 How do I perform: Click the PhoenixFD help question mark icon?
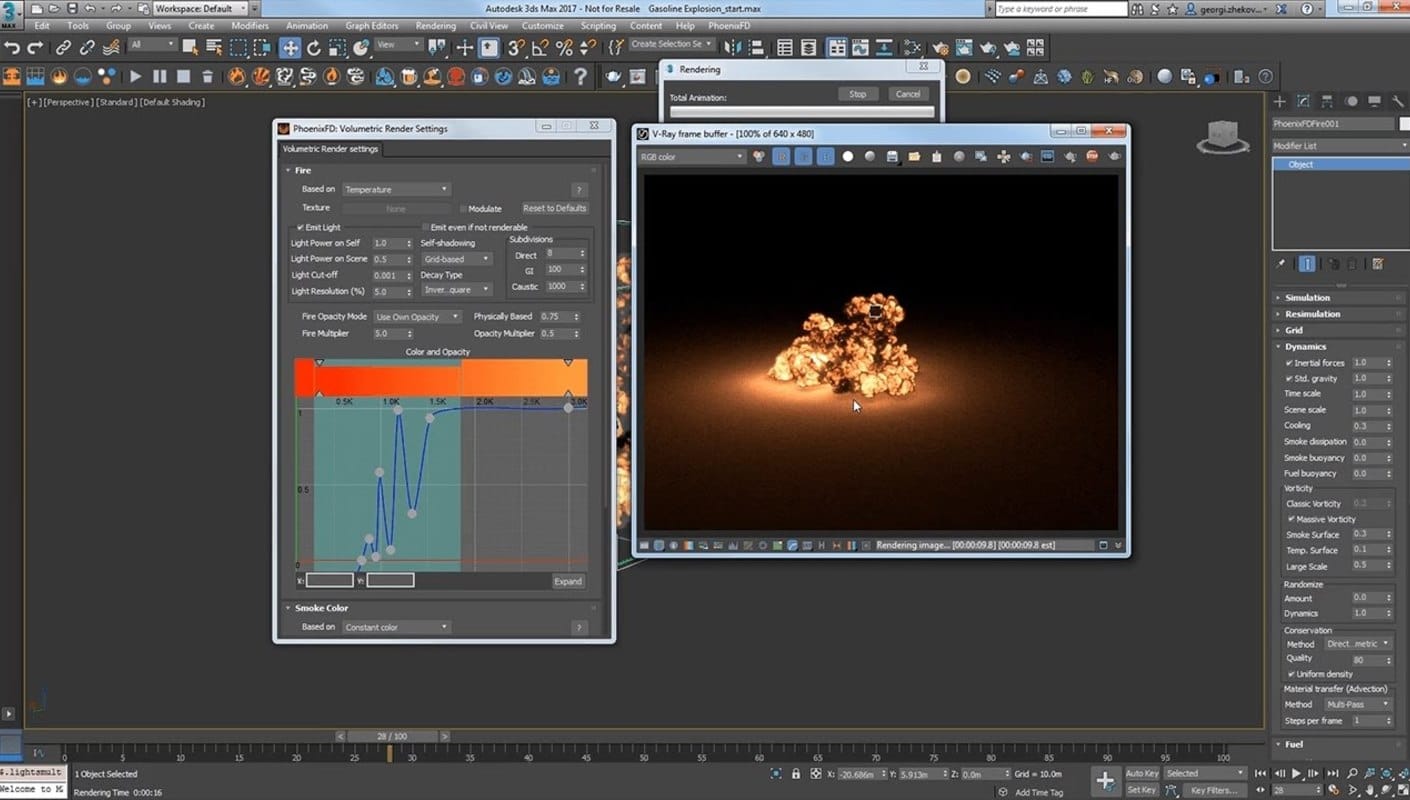(x=580, y=76)
